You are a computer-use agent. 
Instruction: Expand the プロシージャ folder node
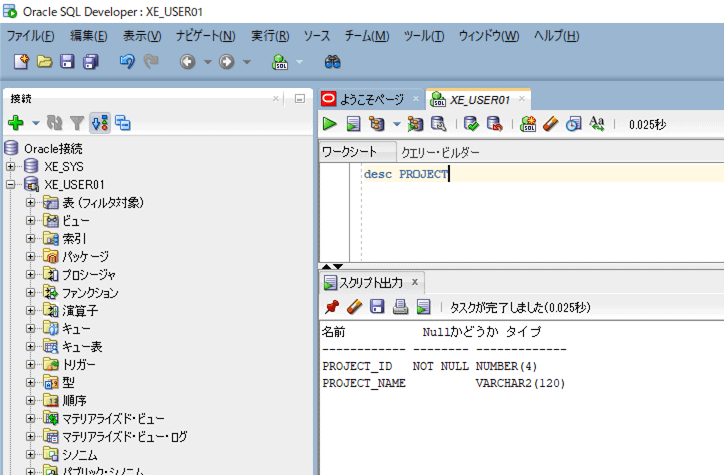click(30, 275)
